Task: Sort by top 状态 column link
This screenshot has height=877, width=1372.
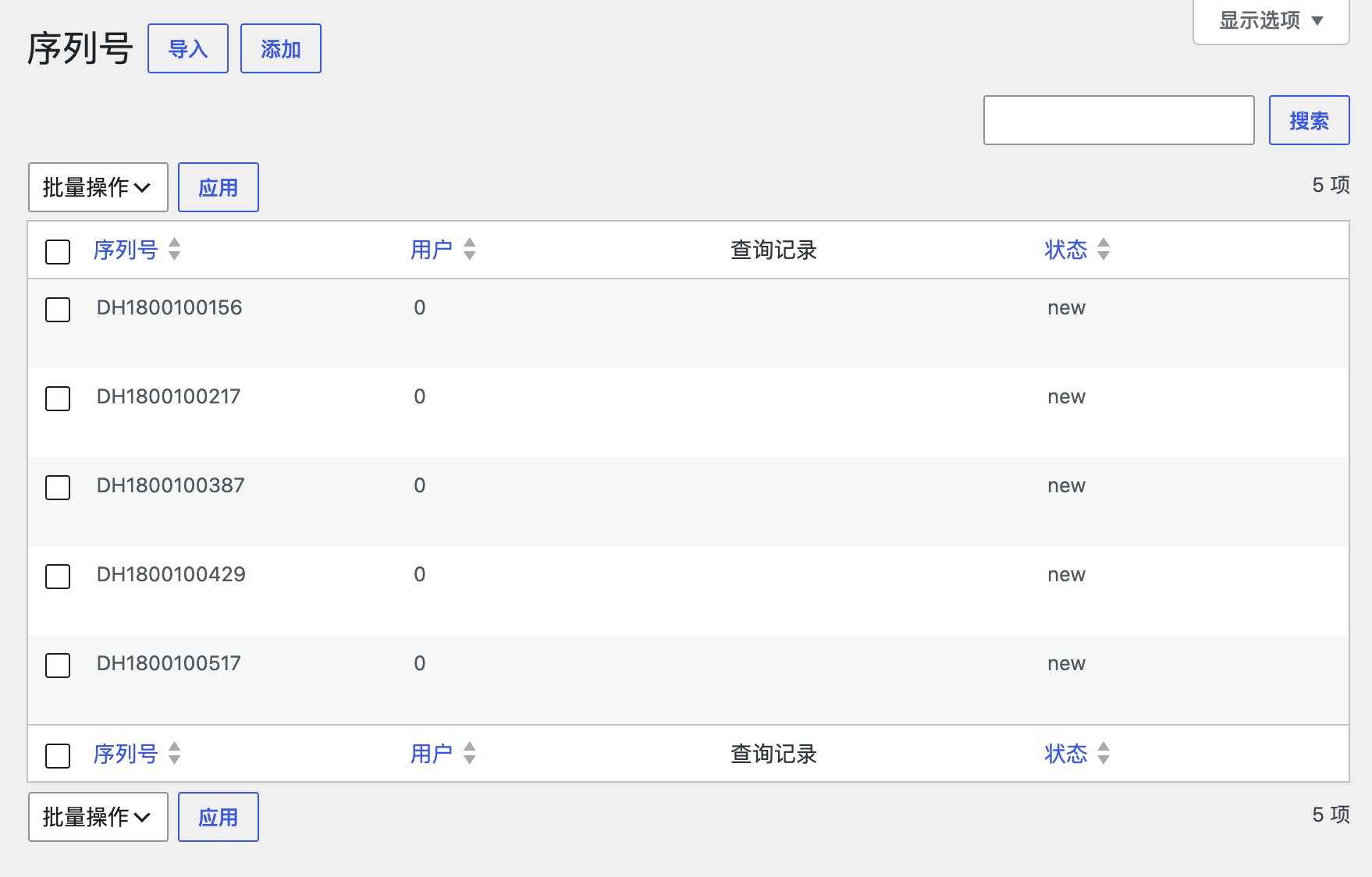Action: coord(1066,250)
